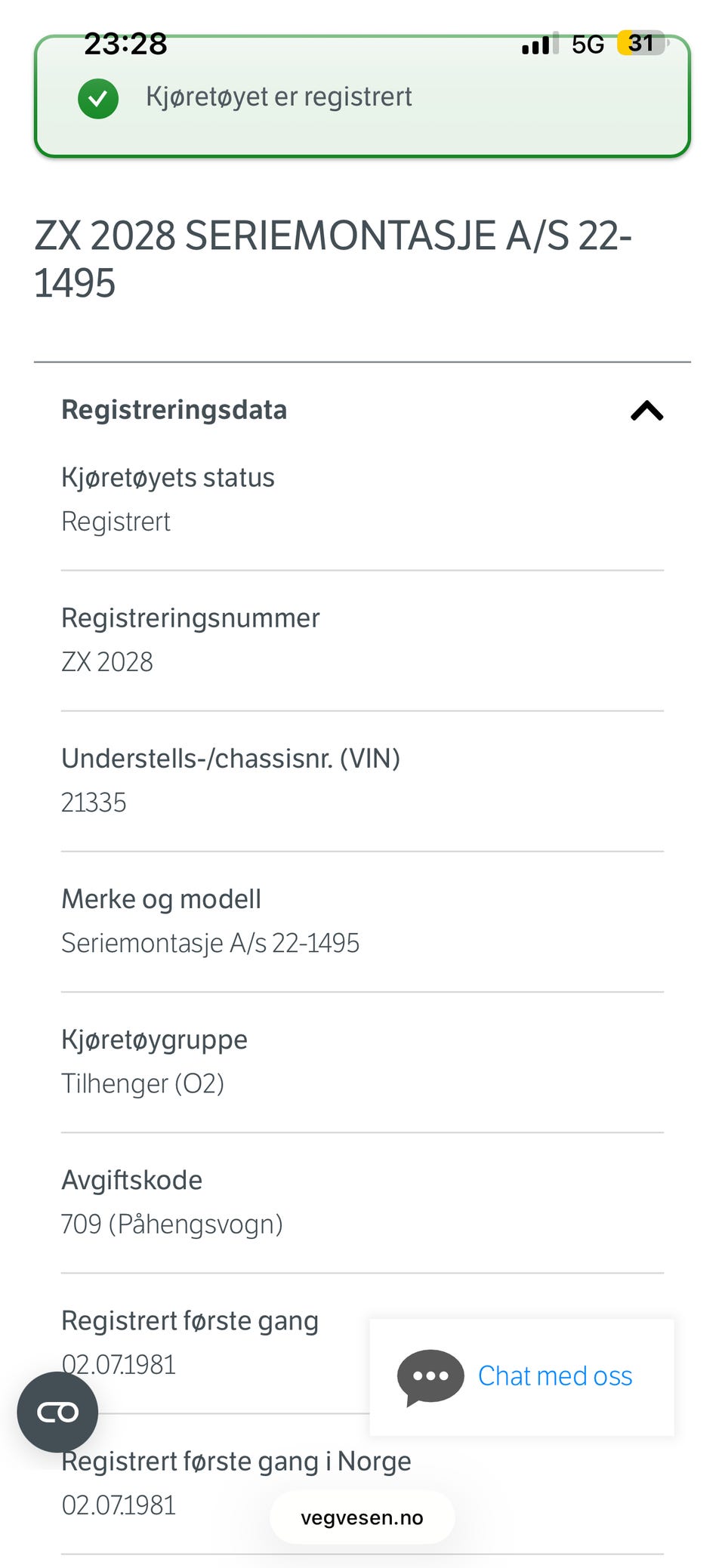The height and width of the screenshot is (1568, 725).
Task: Tap the green checkmark success icon
Action: pyautogui.click(x=98, y=98)
